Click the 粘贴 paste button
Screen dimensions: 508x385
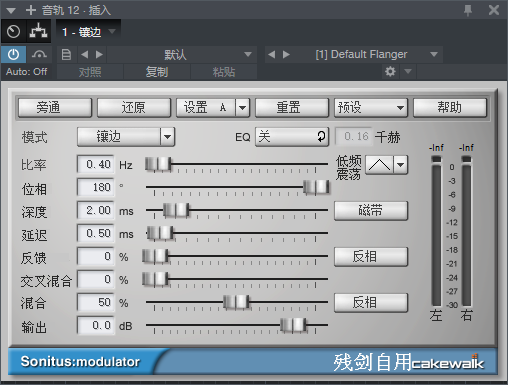pos(224,72)
